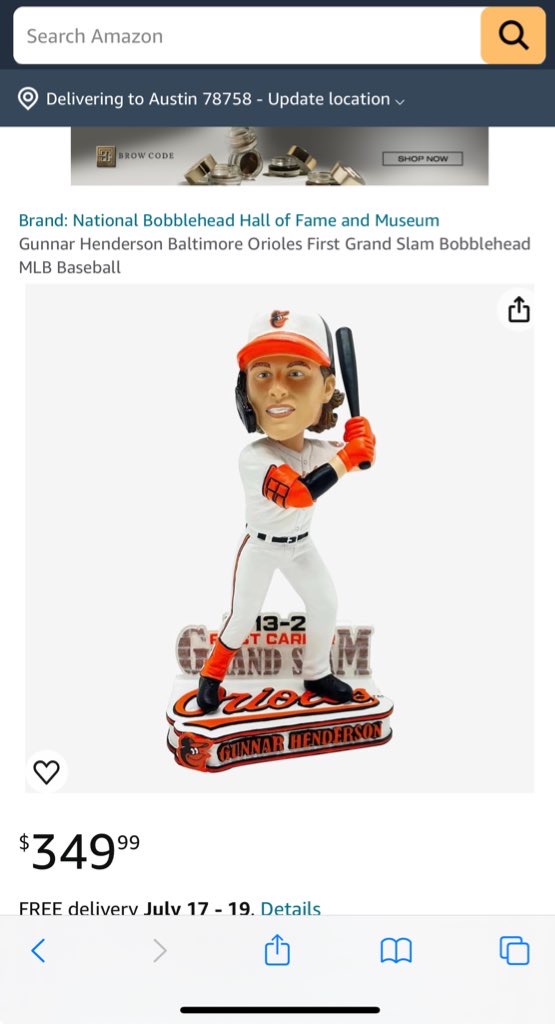
Task: Click SHOP NOW in Brow Code ad
Action: pos(422,159)
